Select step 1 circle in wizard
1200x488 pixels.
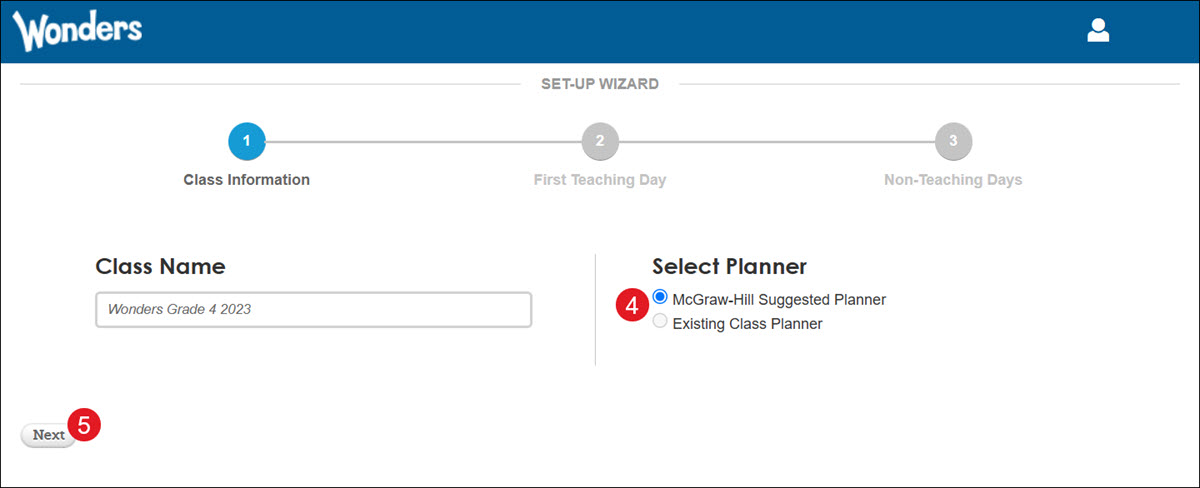point(247,142)
